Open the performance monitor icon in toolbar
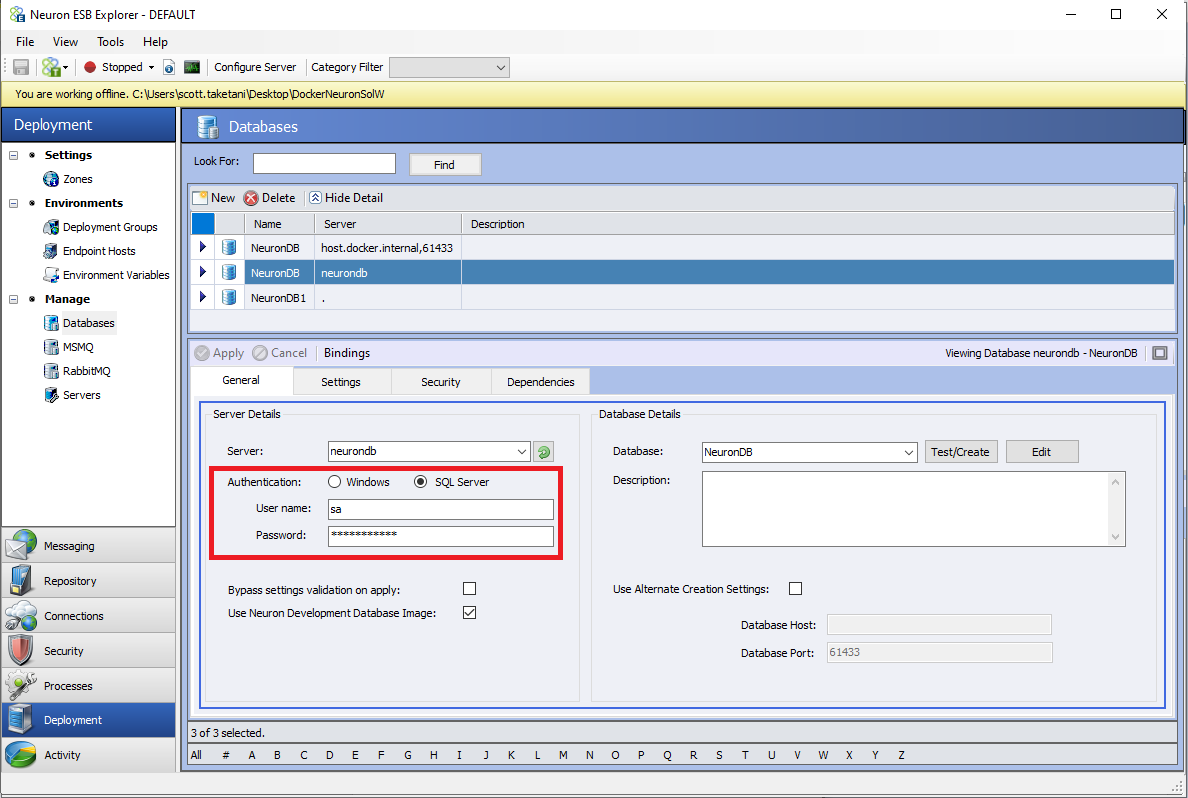Screen dimensions: 1188x798 (x=192, y=67)
